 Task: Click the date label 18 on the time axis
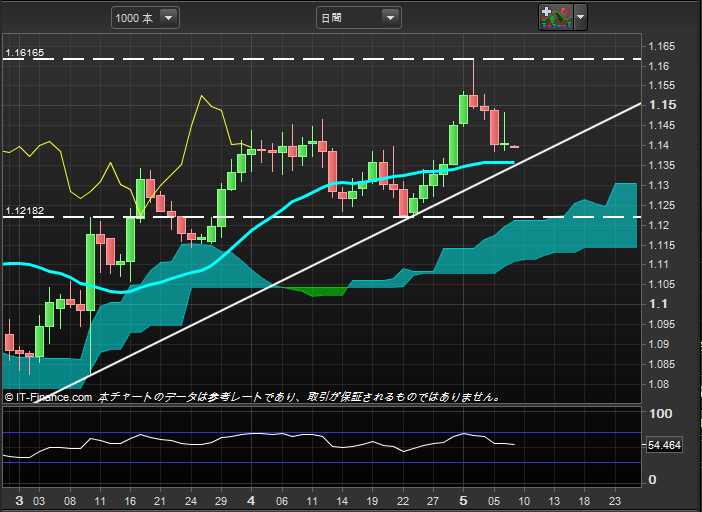click(584, 501)
